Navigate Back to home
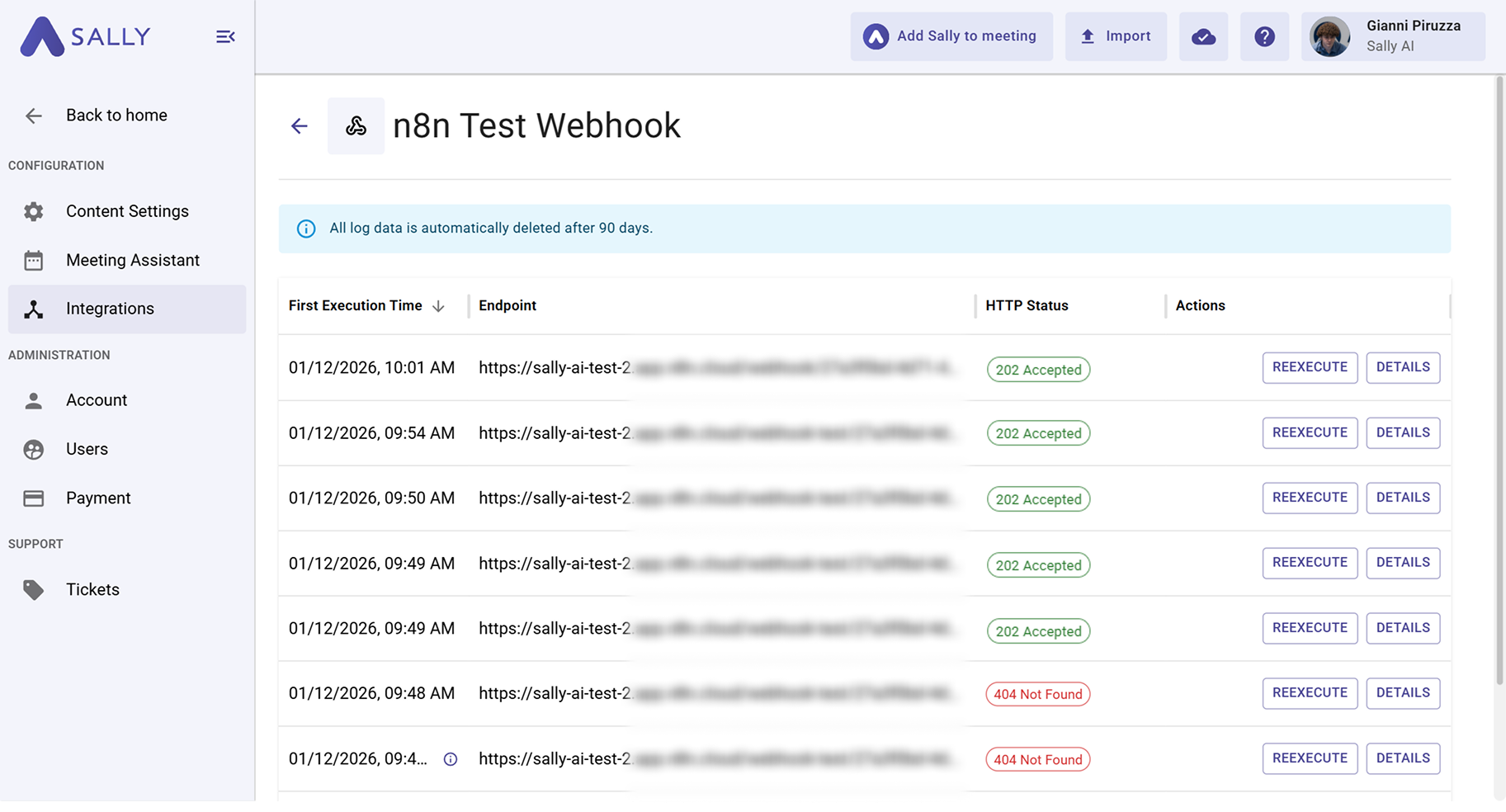This screenshot has height=812, width=1506. coord(116,116)
